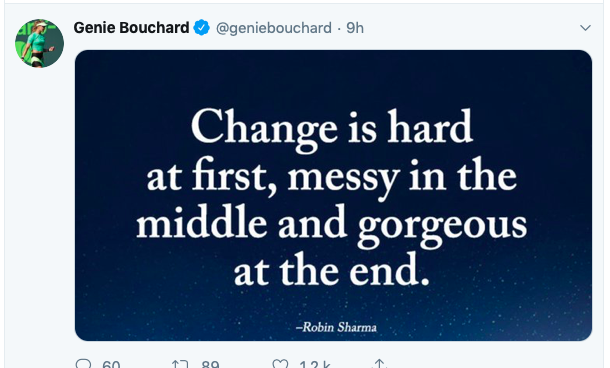Click the blue verified badge

202,28
